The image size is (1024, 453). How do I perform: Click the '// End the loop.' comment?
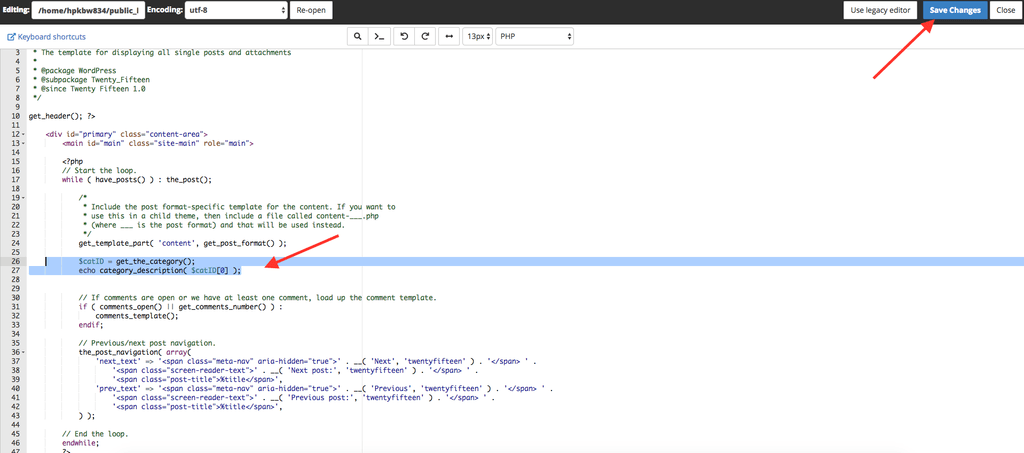point(95,433)
